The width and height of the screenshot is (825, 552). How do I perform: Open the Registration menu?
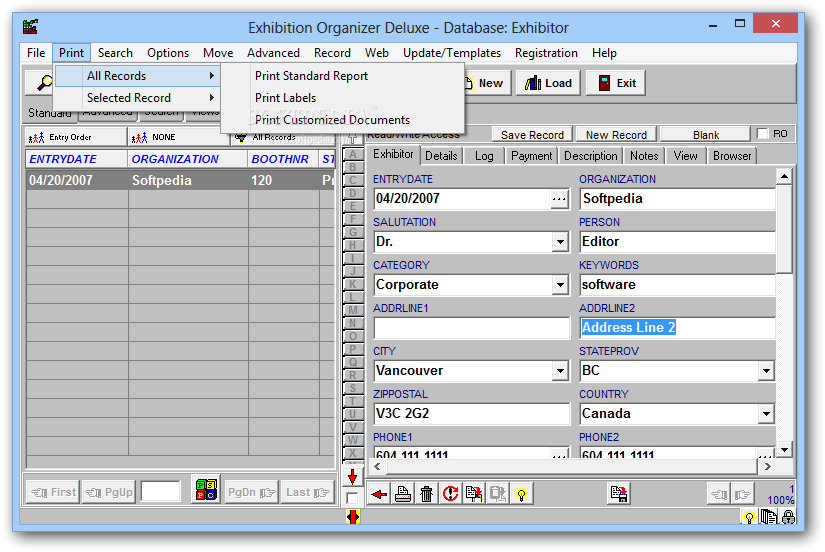click(x=546, y=53)
